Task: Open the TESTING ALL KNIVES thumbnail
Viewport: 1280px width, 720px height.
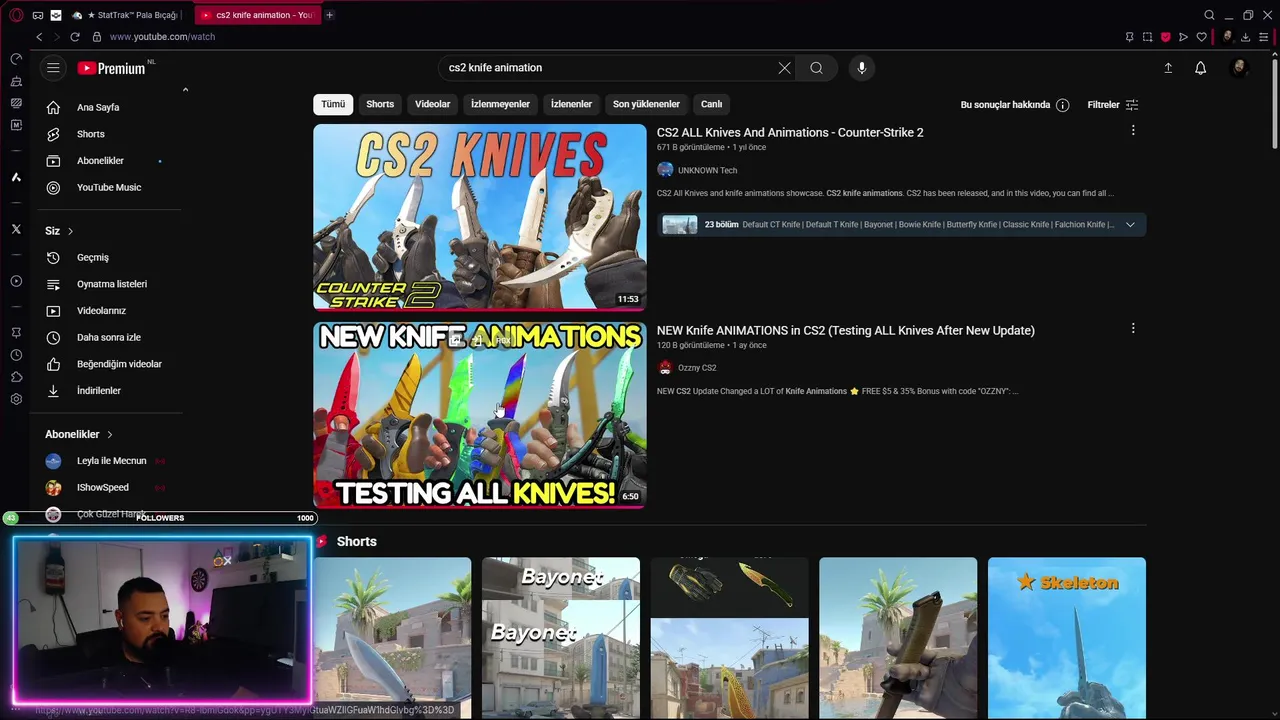Action: pyautogui.click(x=480, y=415)
